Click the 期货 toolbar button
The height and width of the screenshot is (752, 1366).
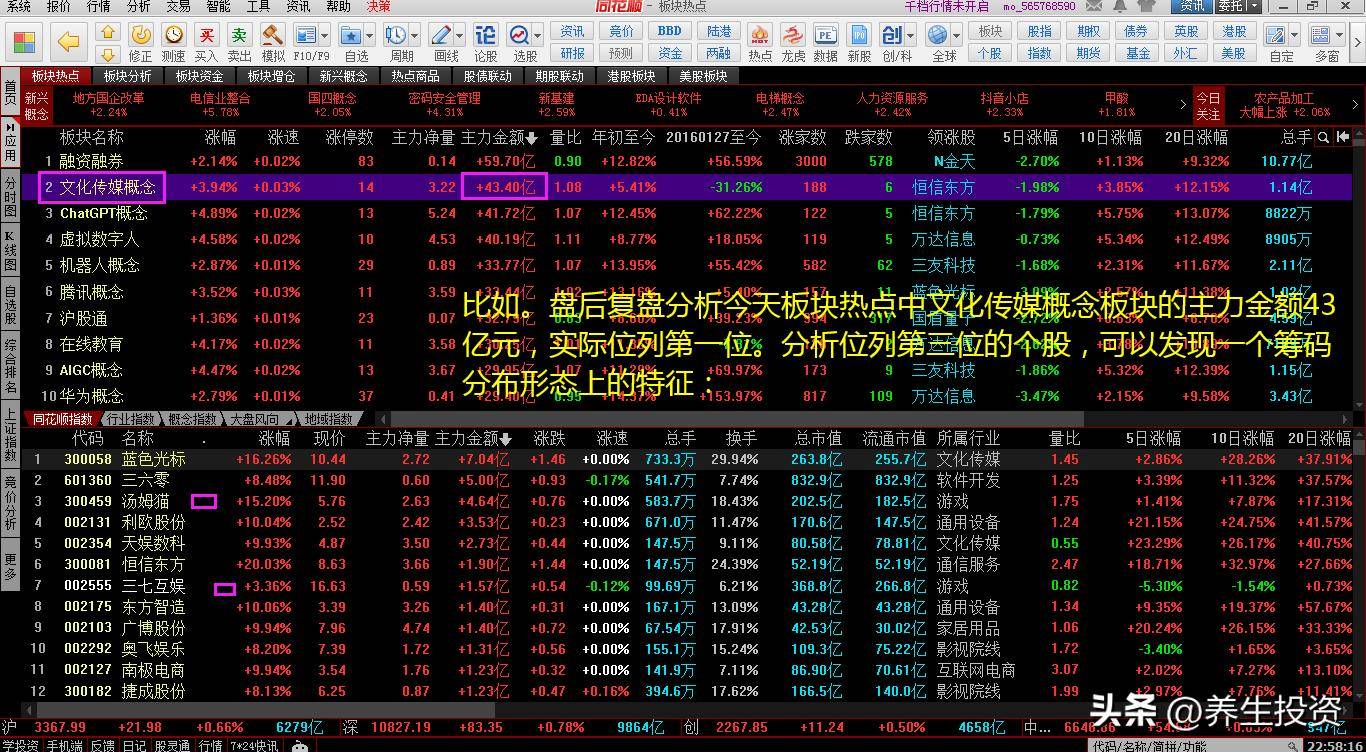point(1089,53)
